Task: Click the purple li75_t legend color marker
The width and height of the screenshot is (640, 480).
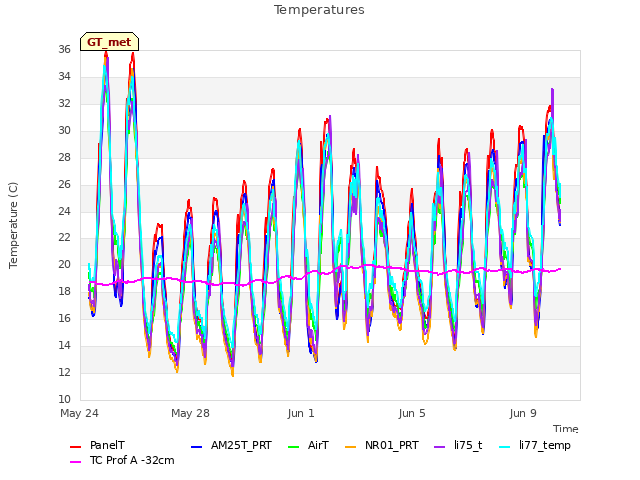Action: (440, 447)
